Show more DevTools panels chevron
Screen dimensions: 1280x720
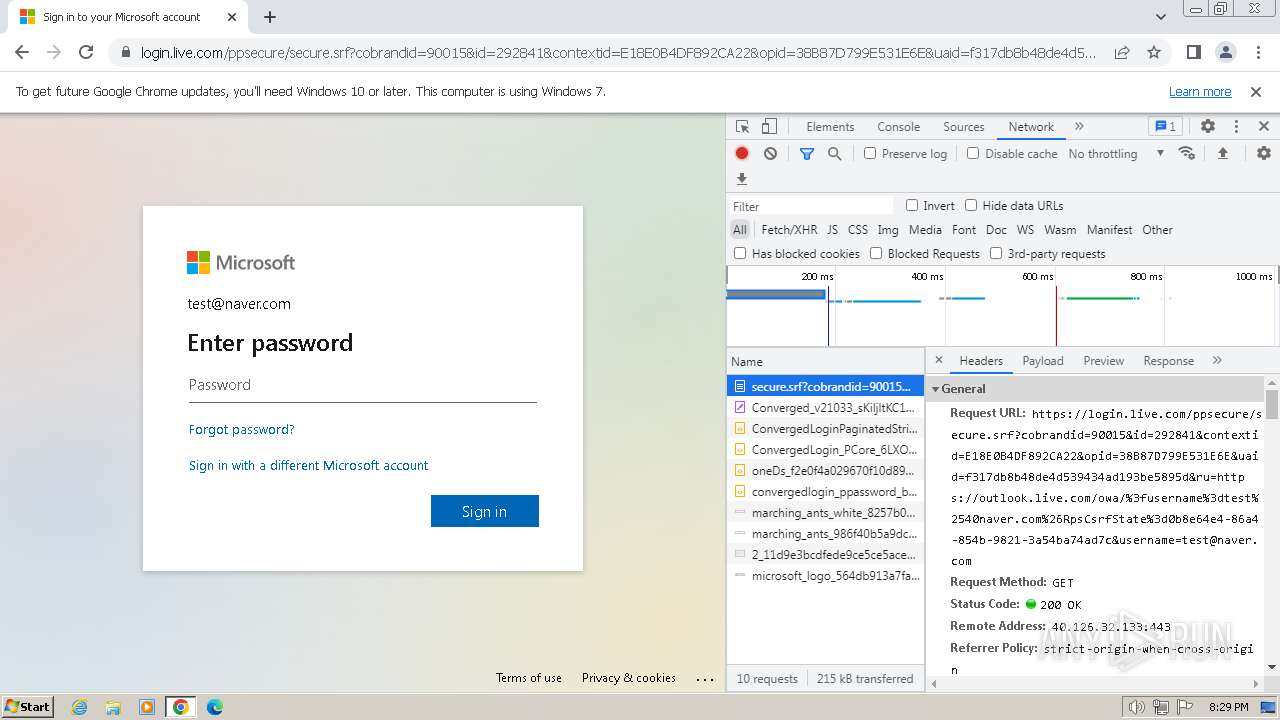(1079, 127)
